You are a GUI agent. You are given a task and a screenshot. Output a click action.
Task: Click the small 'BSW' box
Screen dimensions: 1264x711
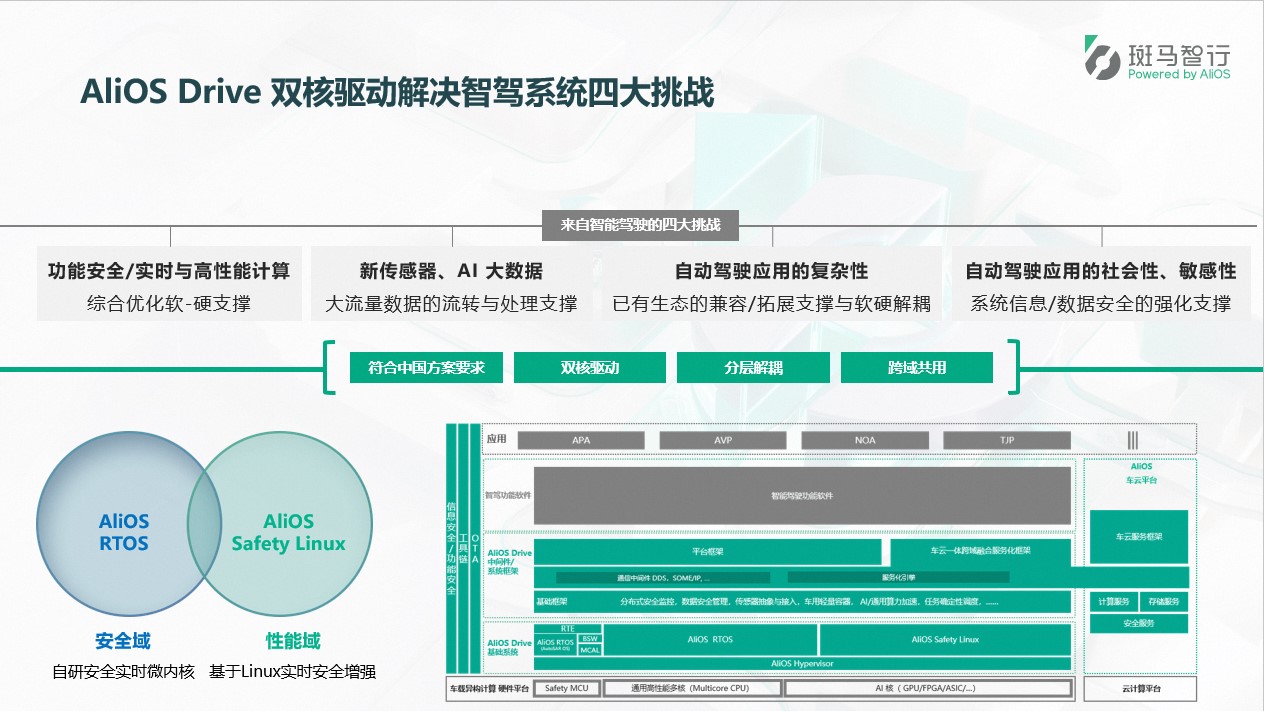590,639
